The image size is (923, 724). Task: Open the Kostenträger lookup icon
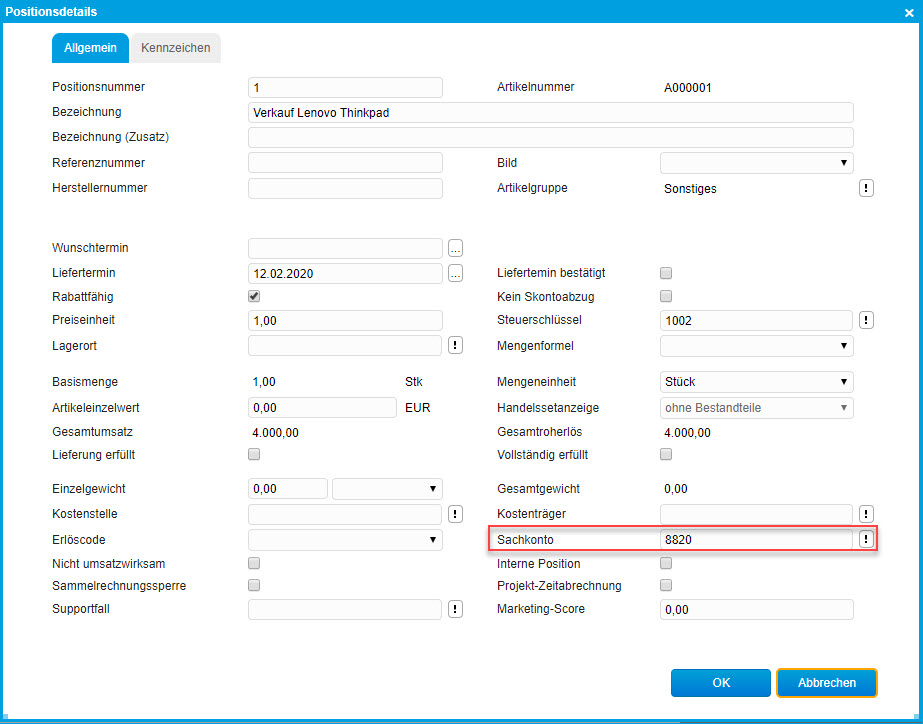pos(867,514)
